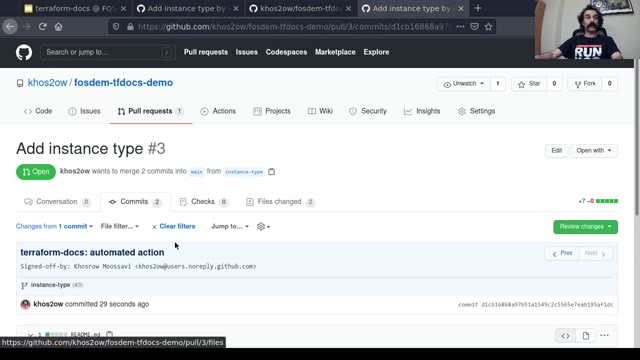The width and height of the screenshot is (640, 360).
Task: Open the Actions tab
Action: click(218, 111)
